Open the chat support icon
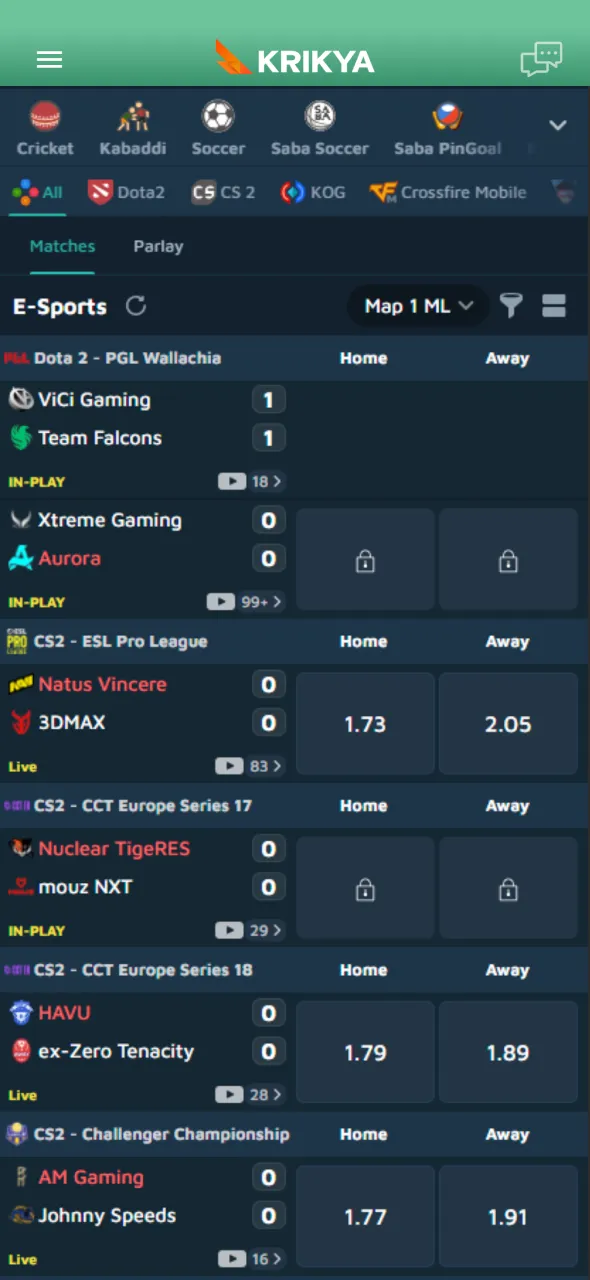Screen dimensions: 590x1280 pos(541,59)
